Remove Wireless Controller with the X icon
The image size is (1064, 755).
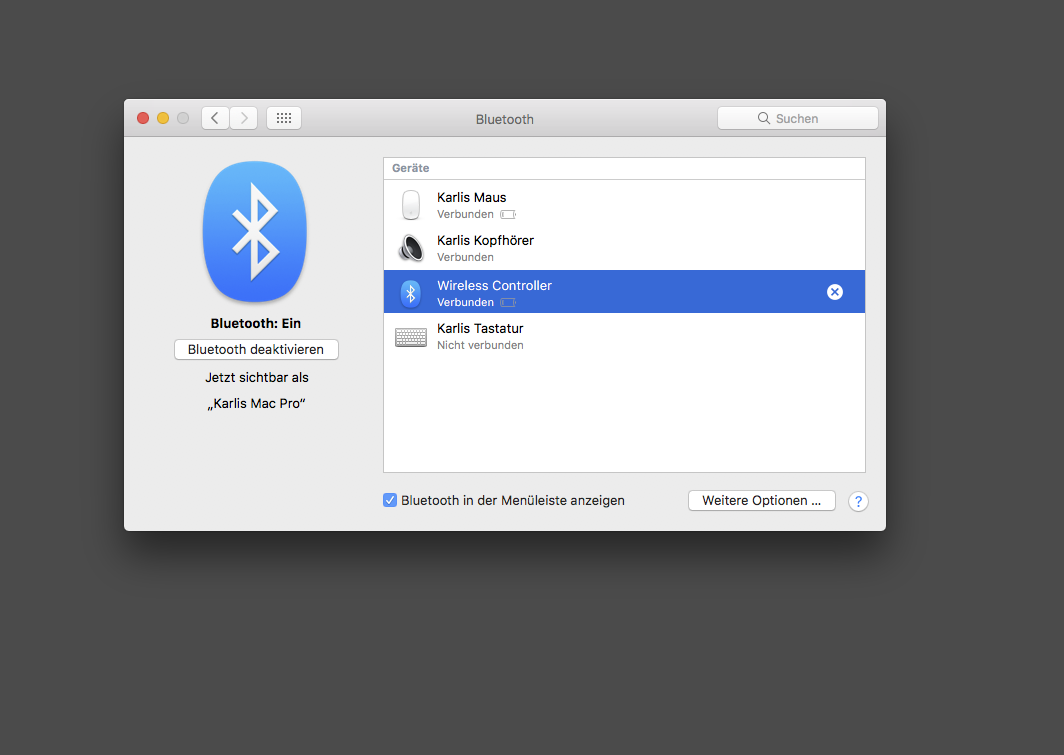pyautogui.click(x=835, y=292)
